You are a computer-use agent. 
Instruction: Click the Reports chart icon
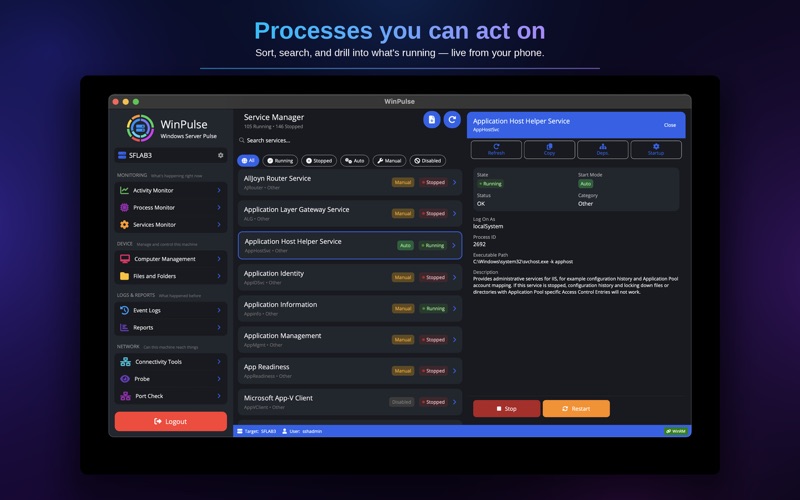124,328
